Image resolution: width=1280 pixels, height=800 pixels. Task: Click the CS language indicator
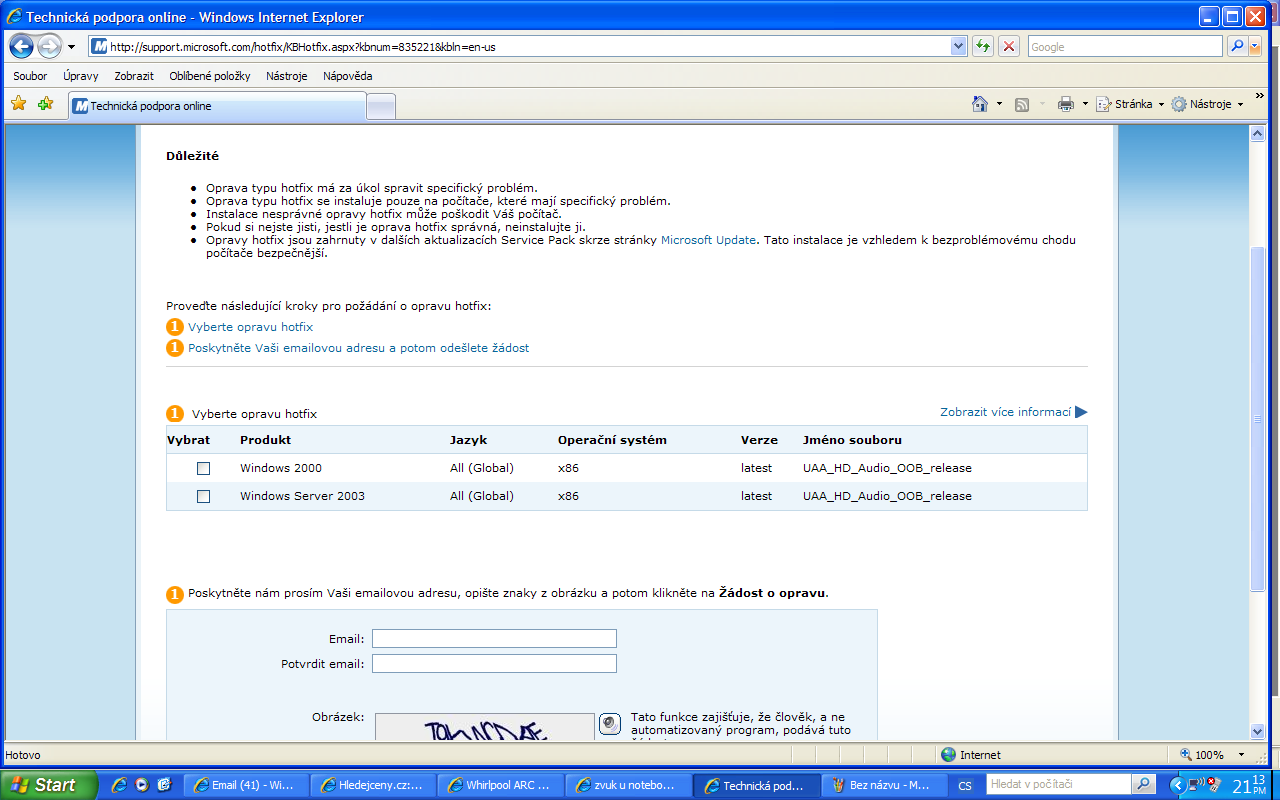965,786
